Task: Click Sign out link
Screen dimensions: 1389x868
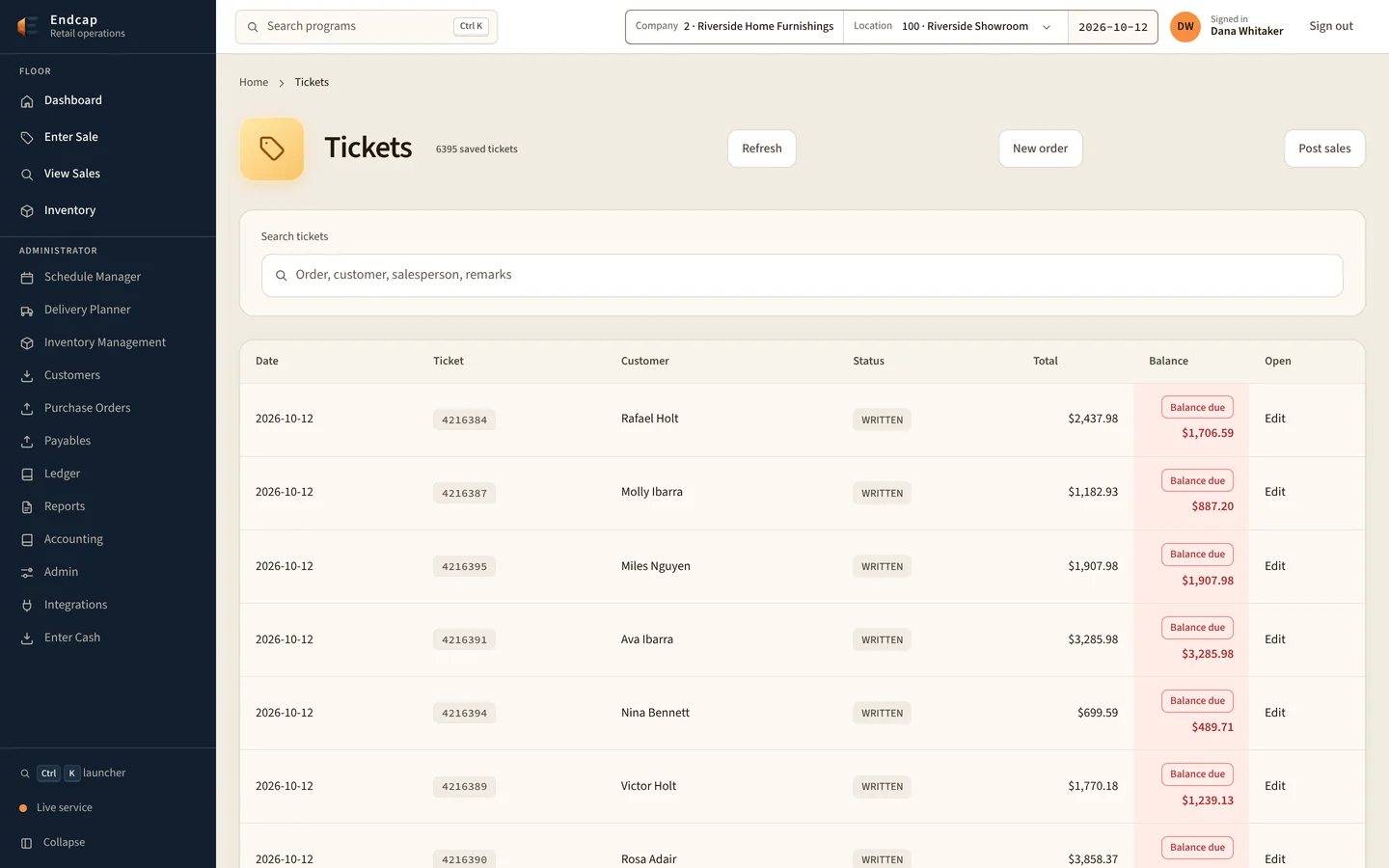Action: pos(1331,26)
